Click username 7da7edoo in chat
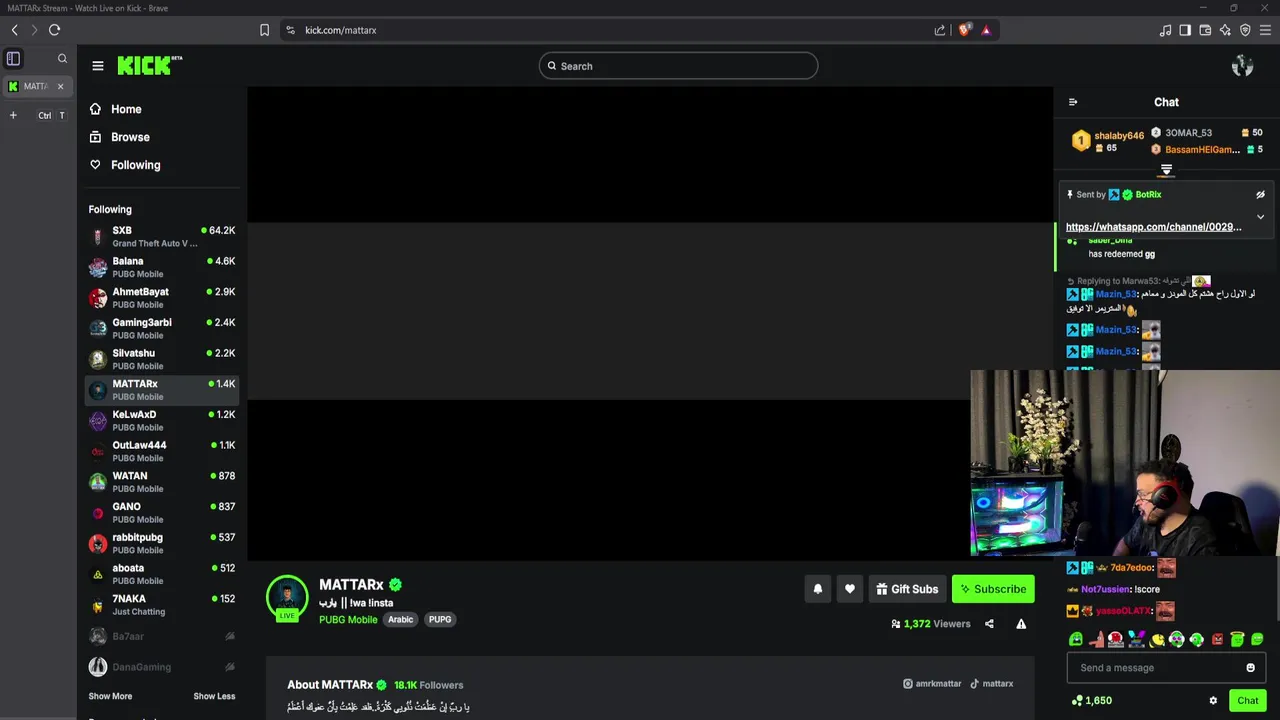 [x=1132, y=568]
